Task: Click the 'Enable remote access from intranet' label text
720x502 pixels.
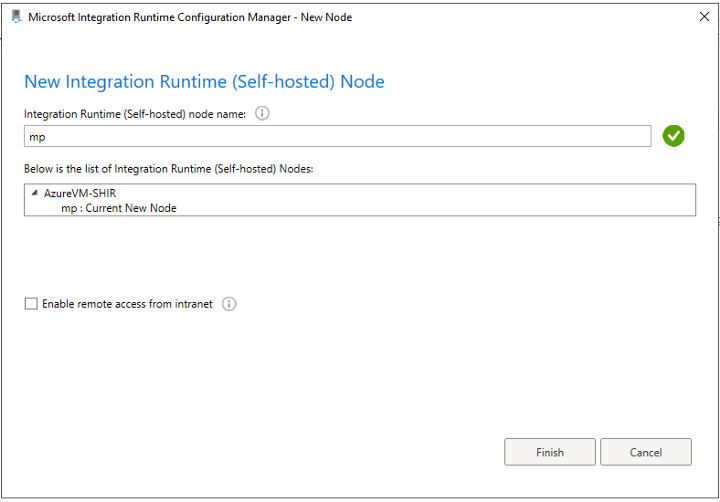Action: [x=127, y=304]
